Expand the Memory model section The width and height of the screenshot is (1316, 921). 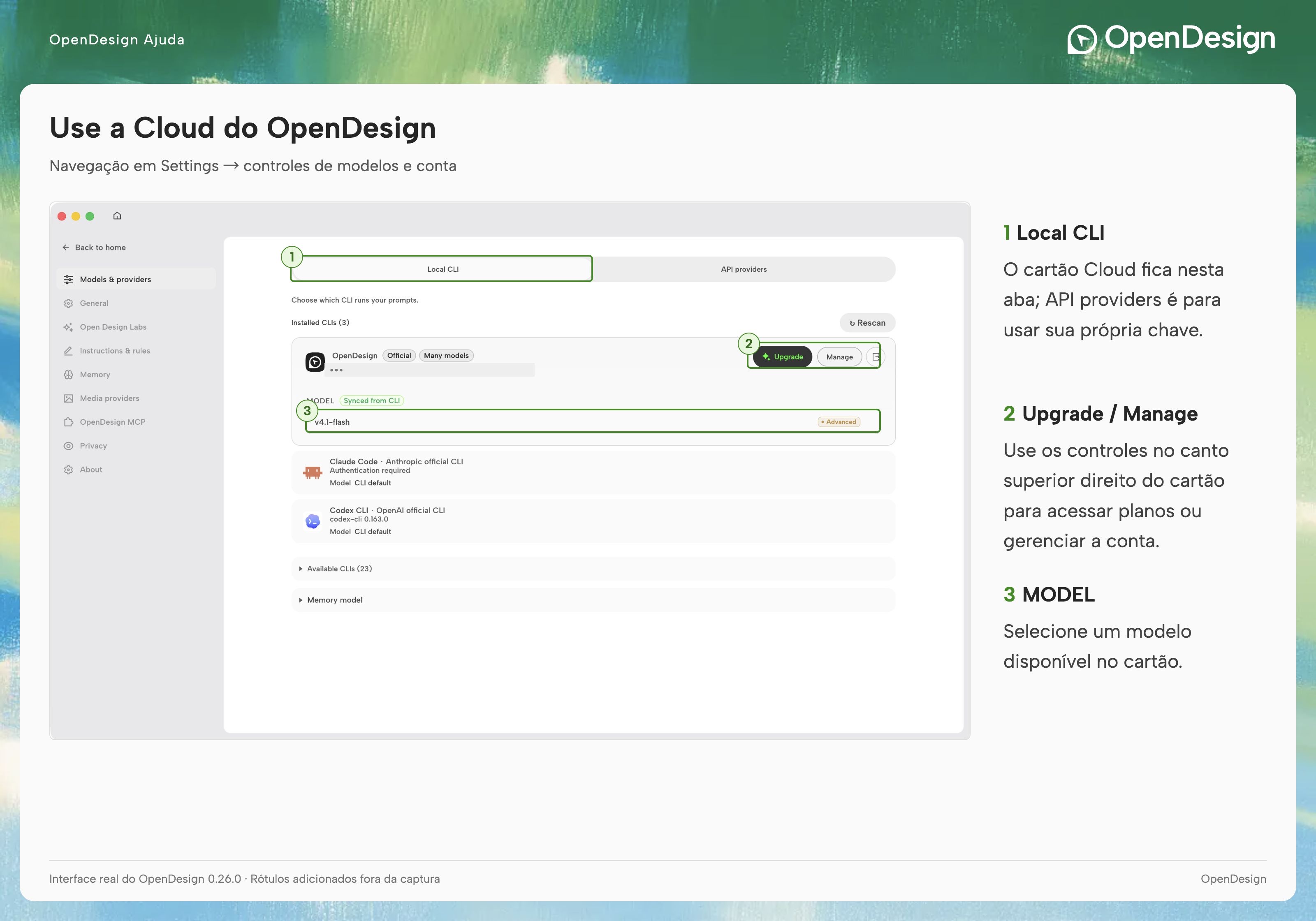coord(593,600)
